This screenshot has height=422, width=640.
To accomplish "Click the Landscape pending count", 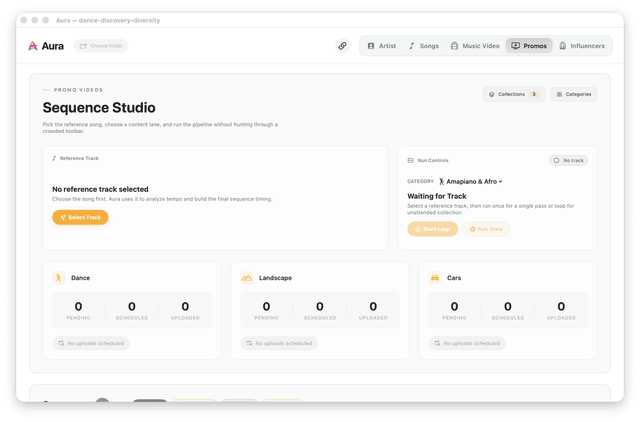I will click(x=267, y=306).
